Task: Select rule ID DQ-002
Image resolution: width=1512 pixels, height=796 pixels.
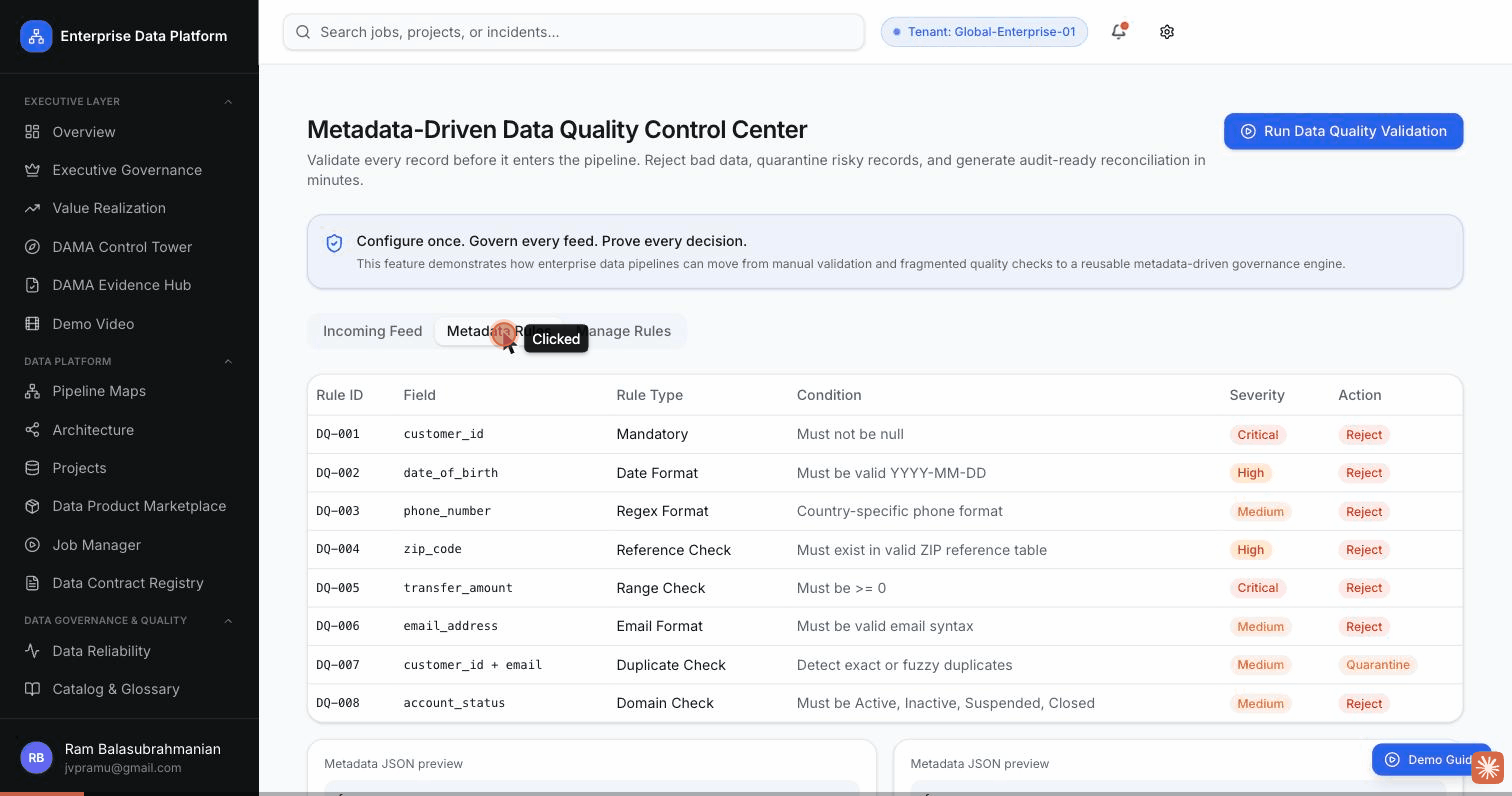Action: coord(338,473)
